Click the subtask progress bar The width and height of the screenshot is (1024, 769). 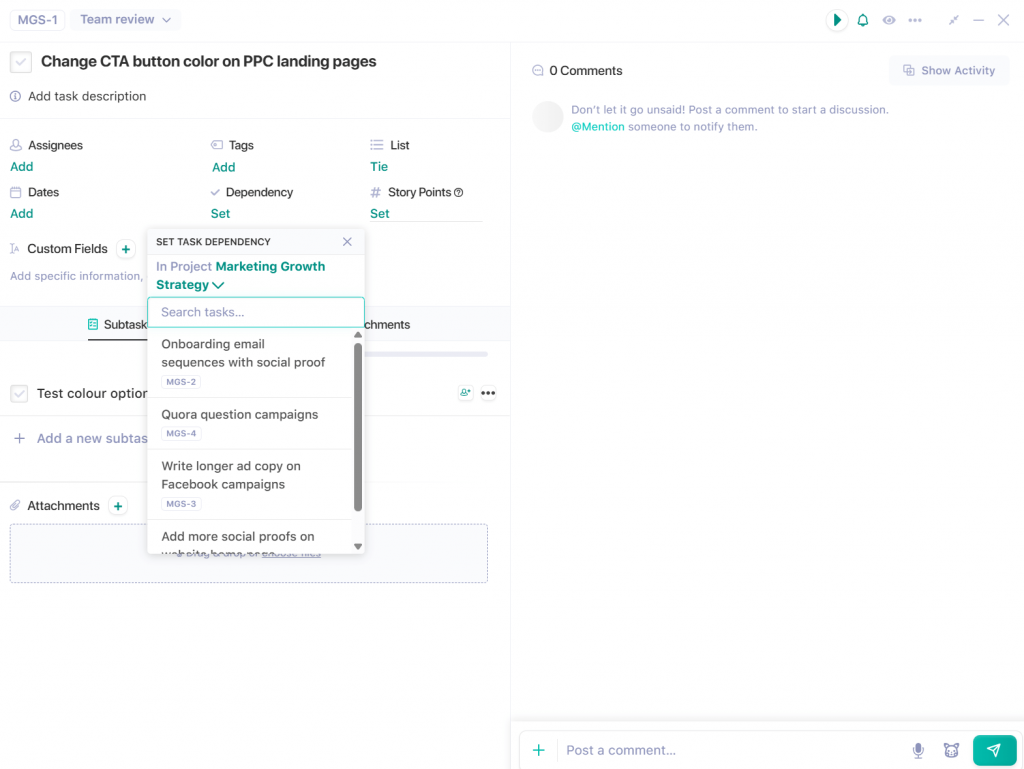click(426, 354)
